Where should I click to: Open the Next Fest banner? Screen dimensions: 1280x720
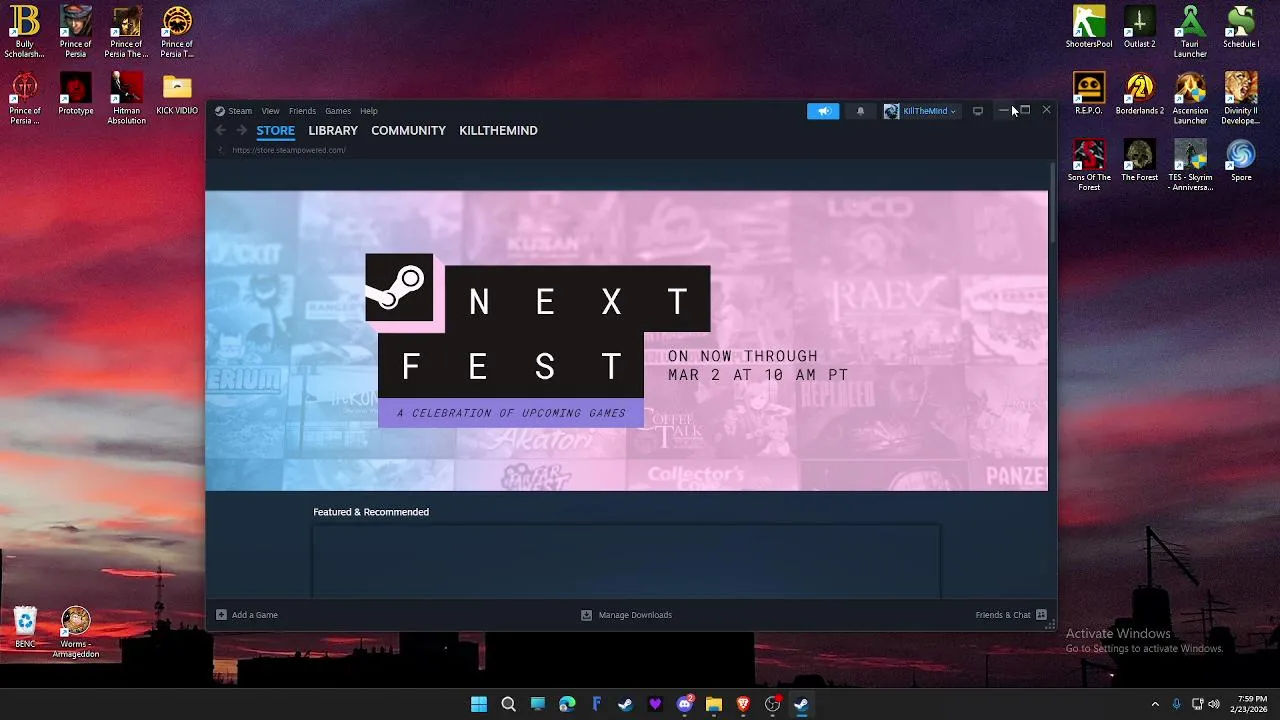point(626,341)
